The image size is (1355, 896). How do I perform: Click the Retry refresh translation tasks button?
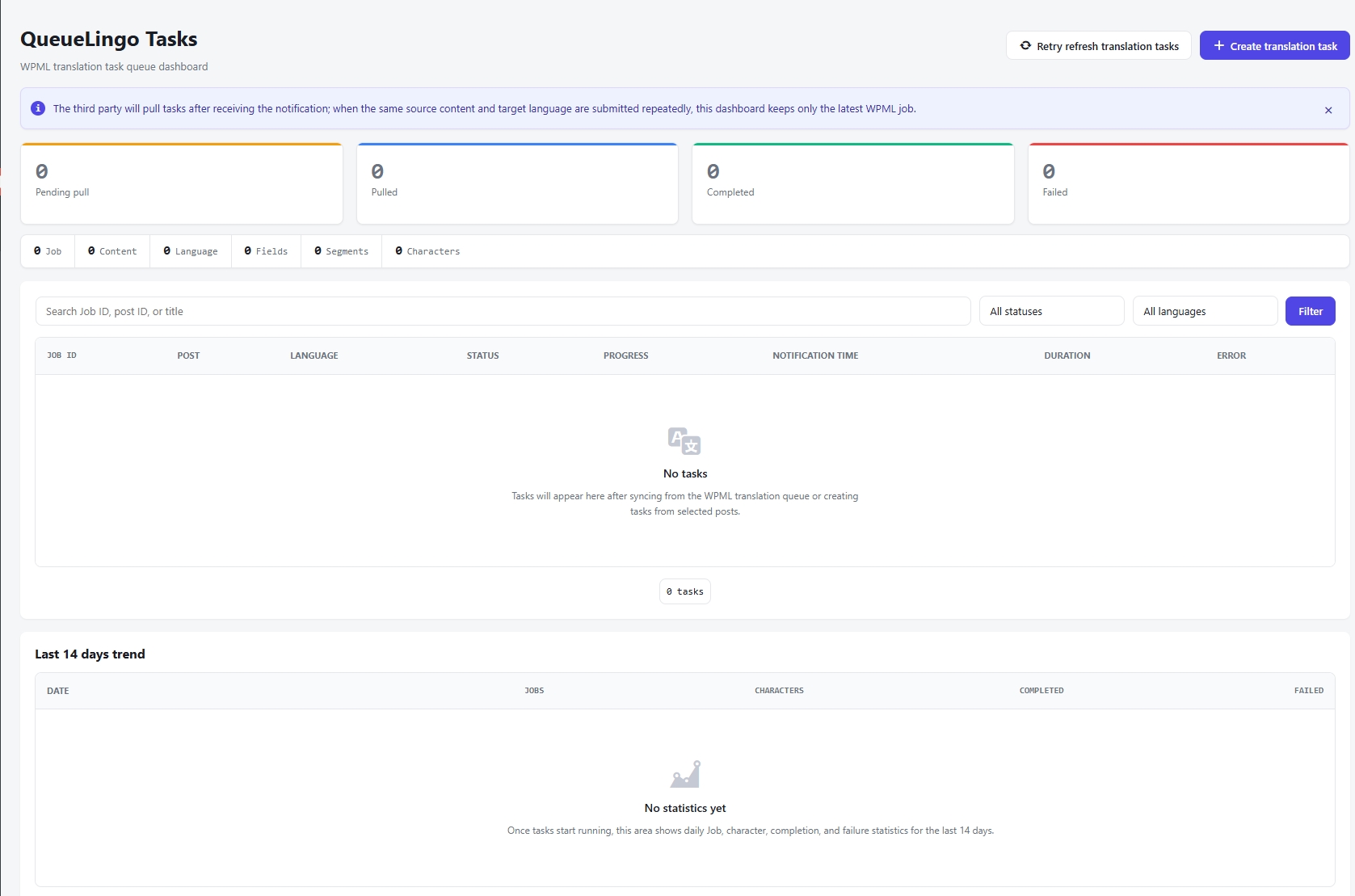pos(1099,46)
